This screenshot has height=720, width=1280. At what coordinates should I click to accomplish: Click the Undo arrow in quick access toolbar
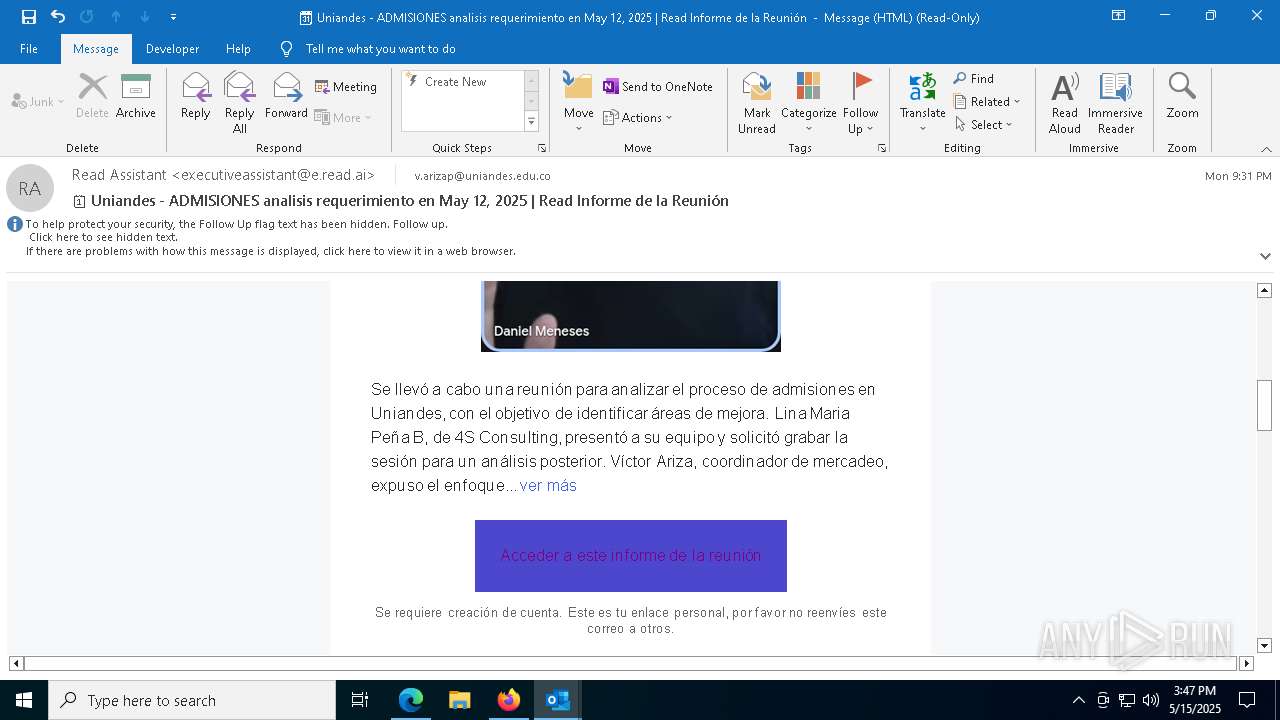tap(58, 17)
